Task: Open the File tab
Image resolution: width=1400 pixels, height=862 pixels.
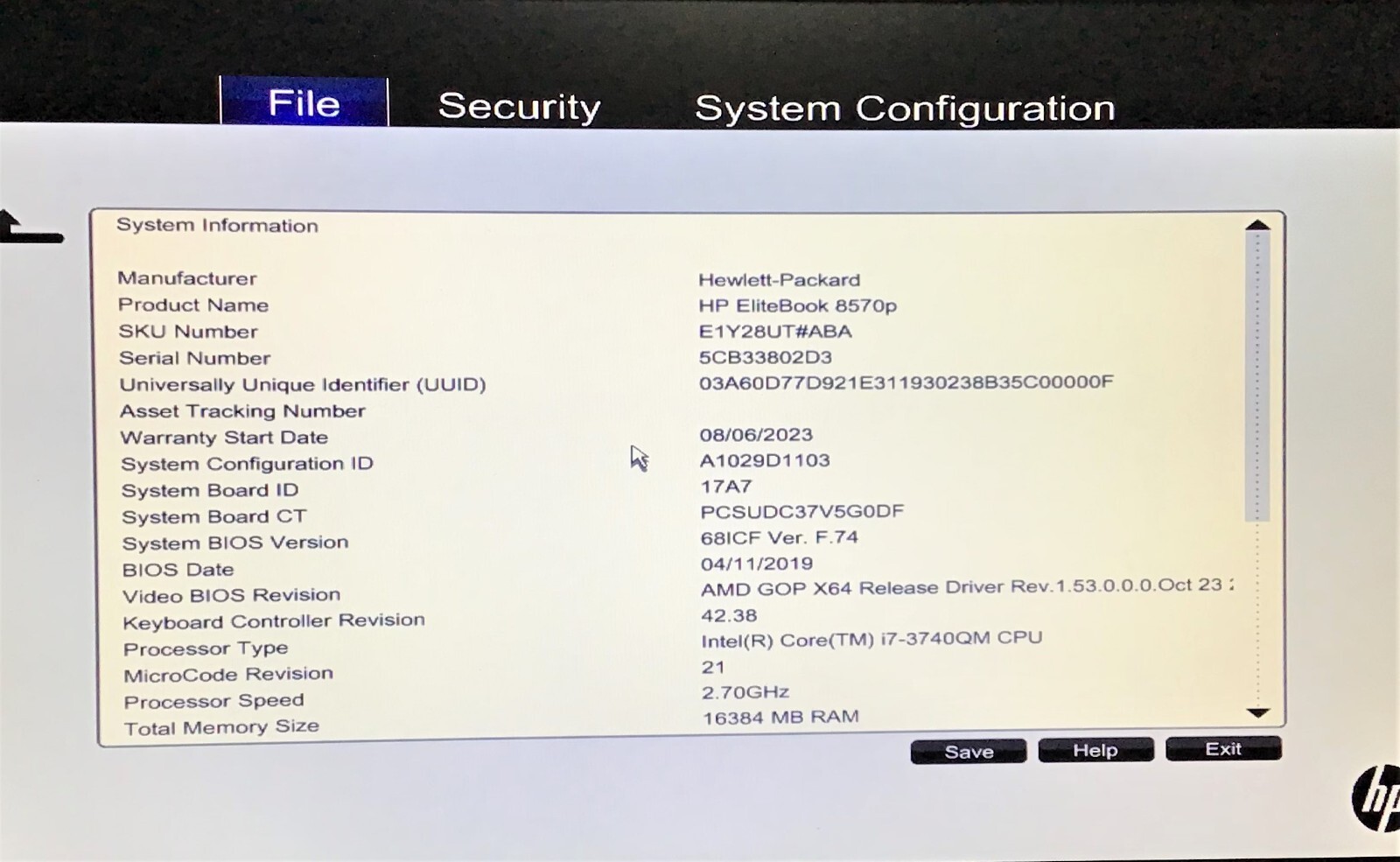Action: (304, 102)
